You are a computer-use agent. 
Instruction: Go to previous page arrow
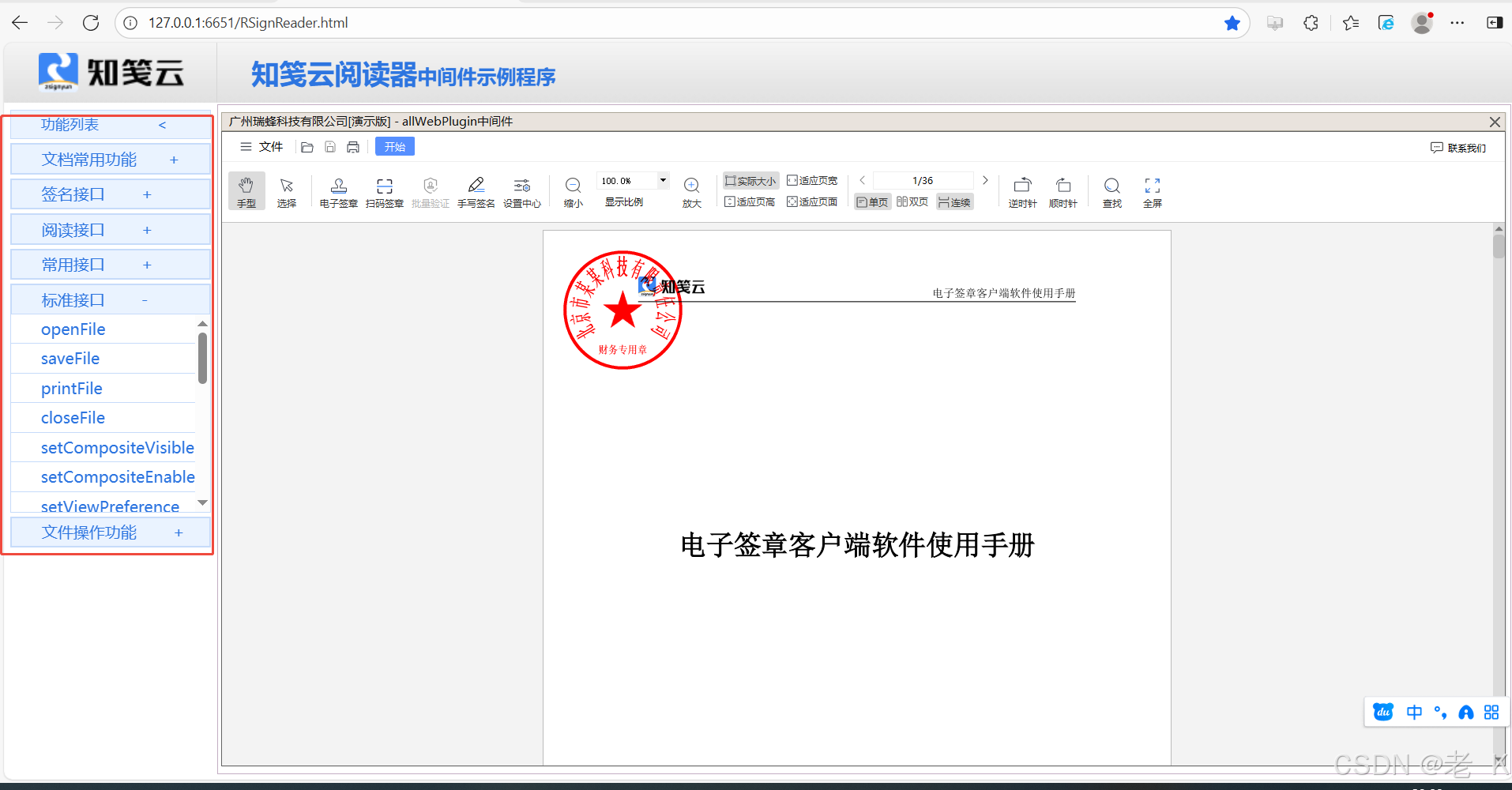[863, 180]
